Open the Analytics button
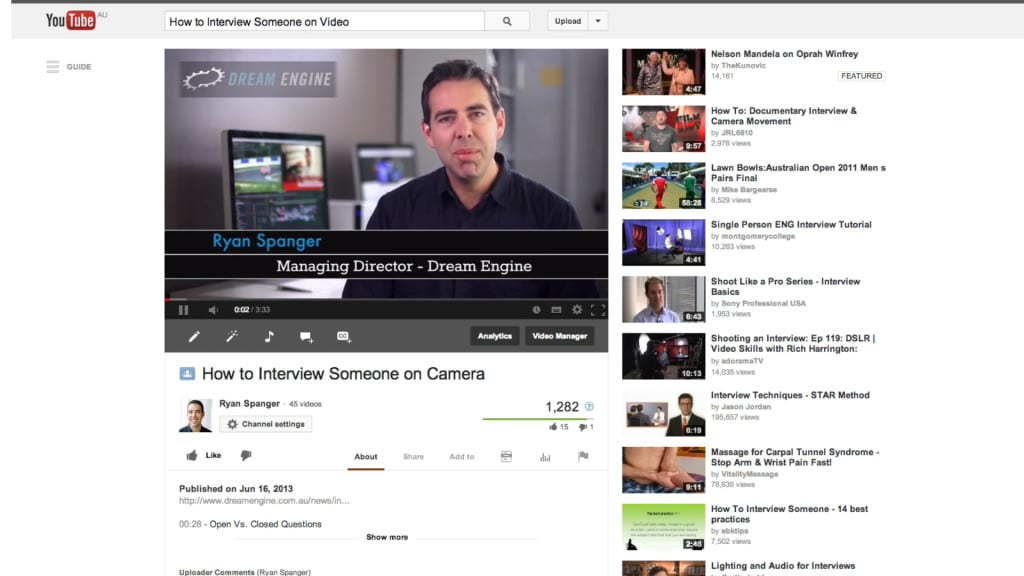The width and height of the screenshot is (1024, 576). tap(494, 336)
